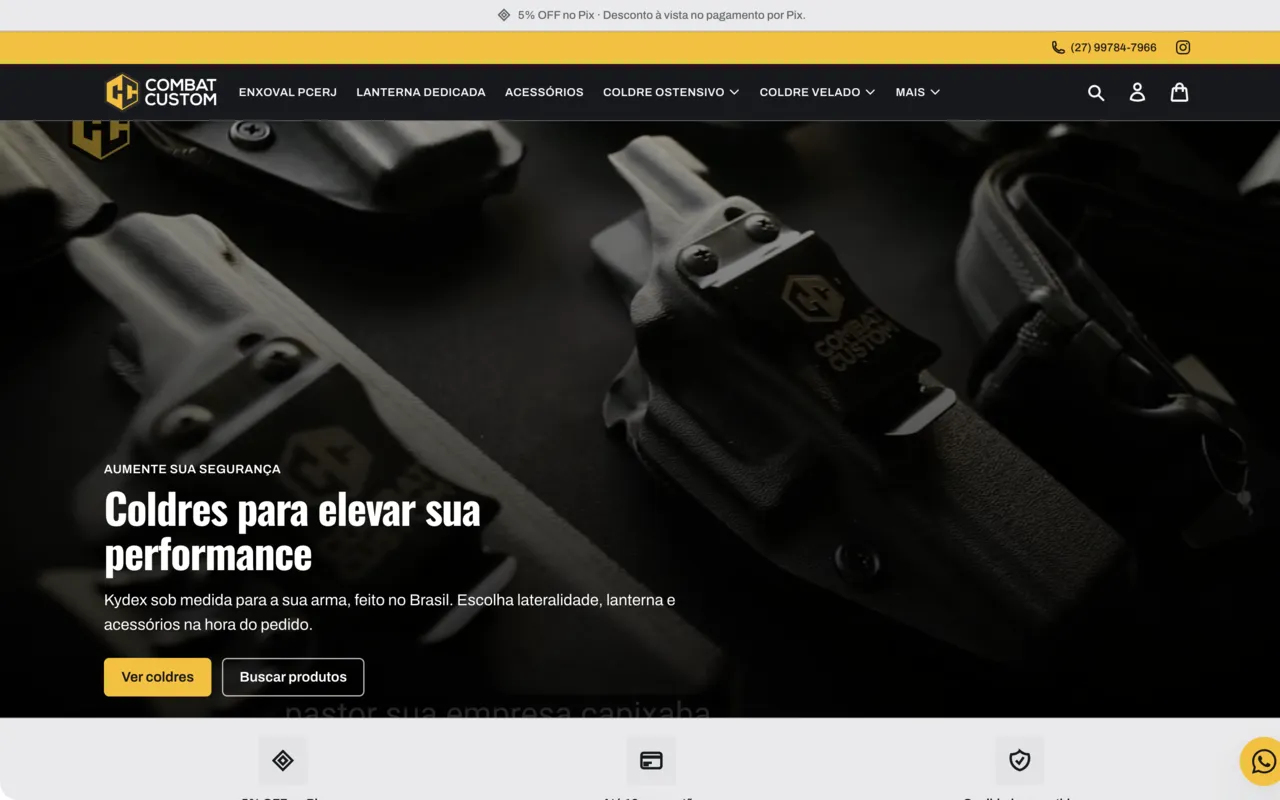Click the 'AUMENTE SUA SEGURANÇA' label

point(192,469)
